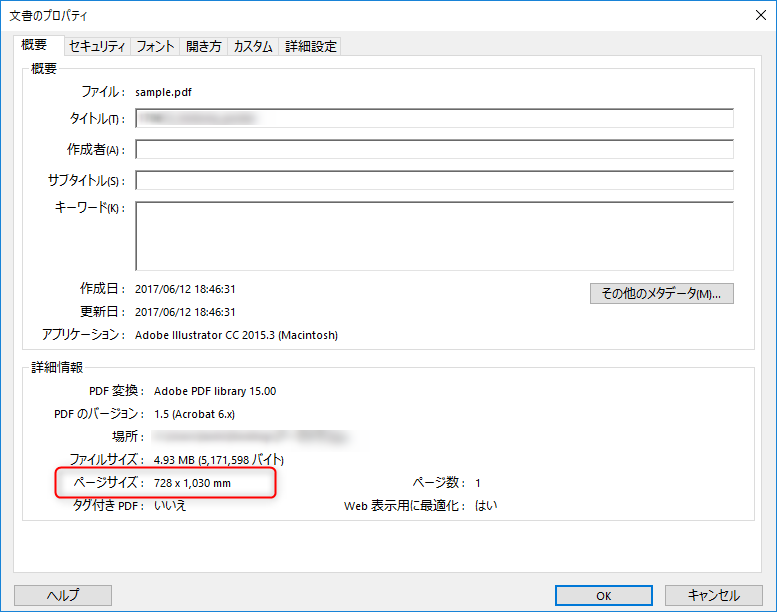Click the Adobe Illustrator CC 2015.3 application text

pyautogui.click(x=236, y=335)
